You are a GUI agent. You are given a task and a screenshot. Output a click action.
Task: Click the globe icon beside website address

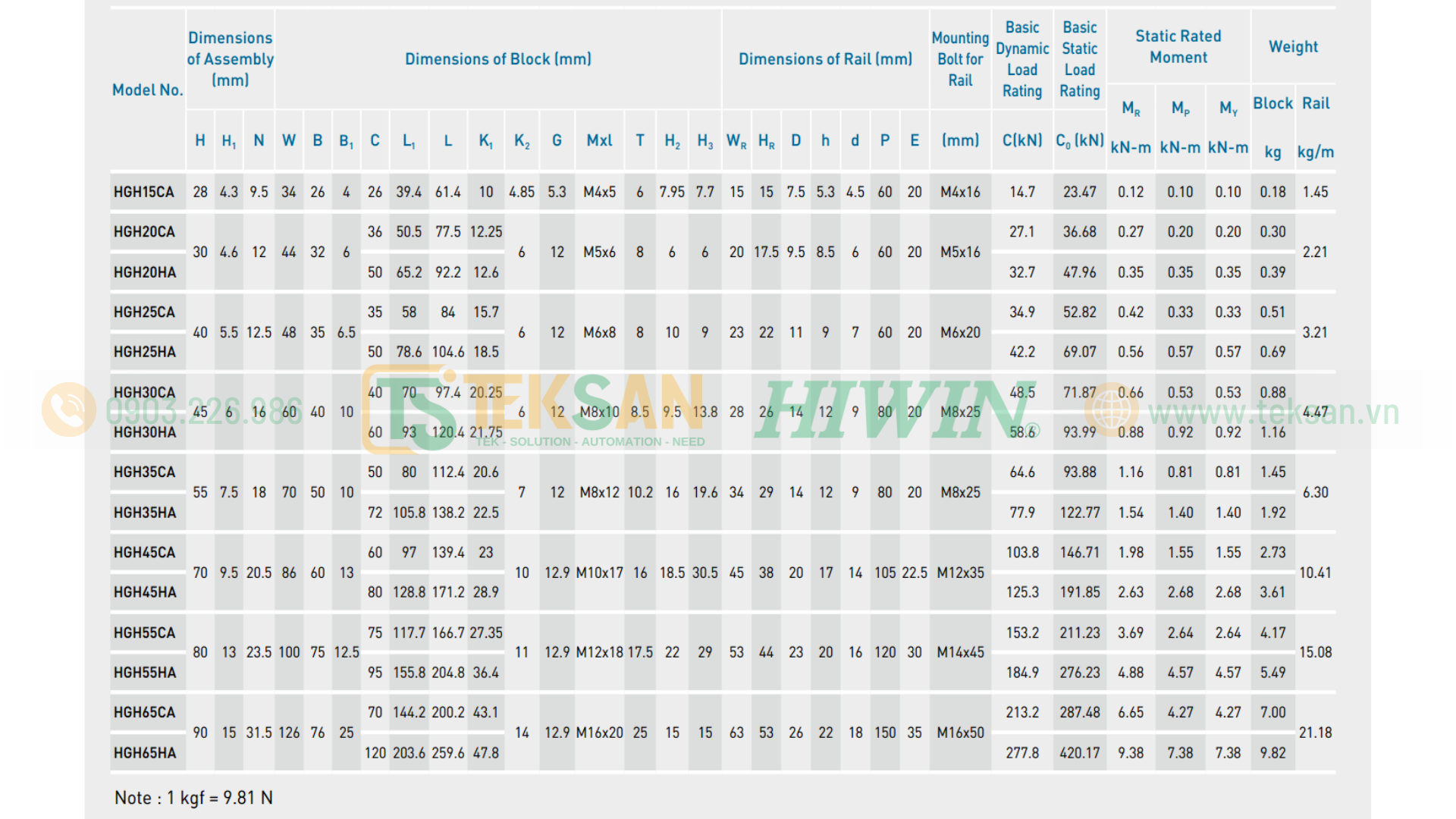[1111, 410]
